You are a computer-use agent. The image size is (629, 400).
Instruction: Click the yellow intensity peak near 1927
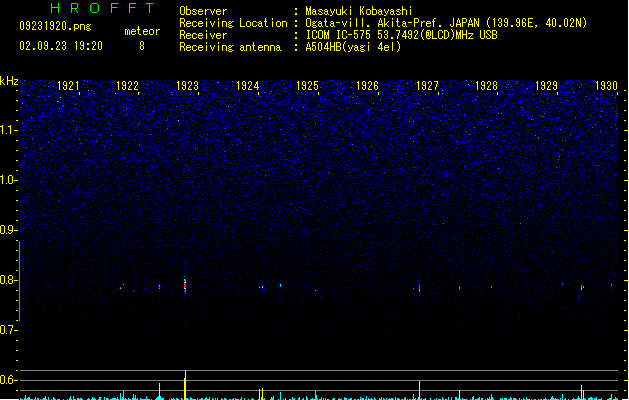420,390
